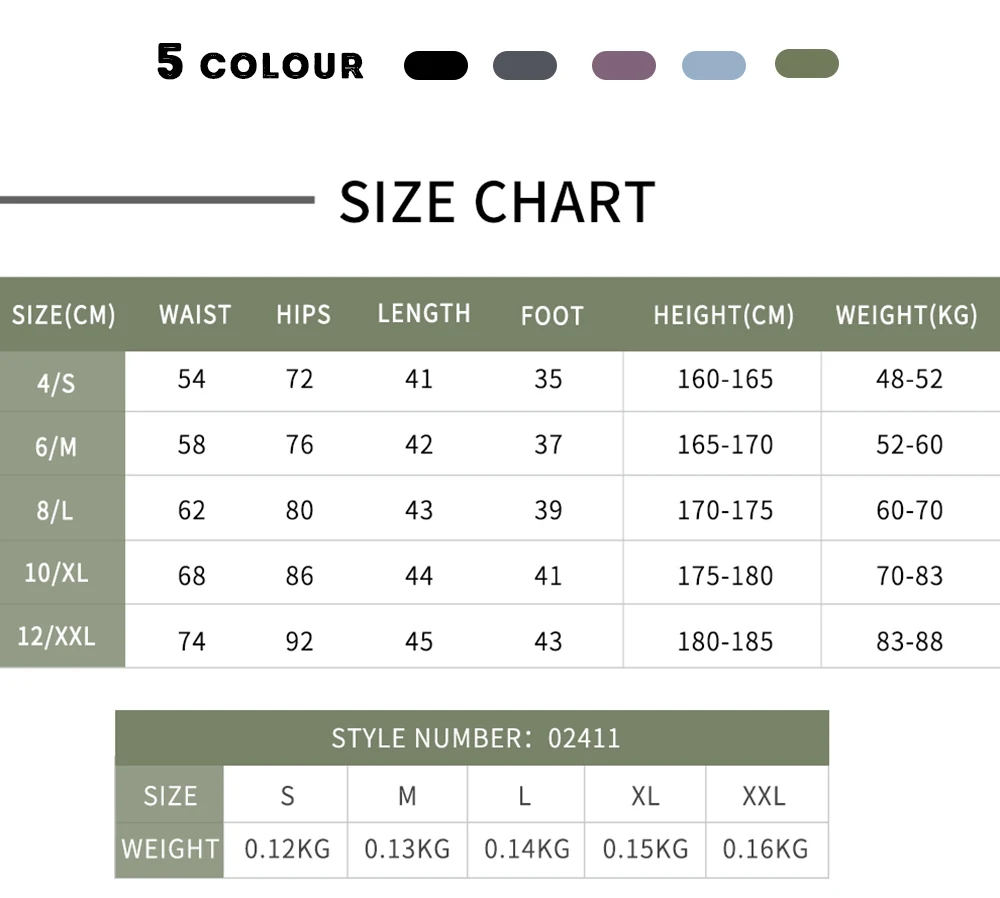The width and height of the screenshot is (1000, 898).
Task: Click the XXL size cell in weight table
Action: coord(764,796)
